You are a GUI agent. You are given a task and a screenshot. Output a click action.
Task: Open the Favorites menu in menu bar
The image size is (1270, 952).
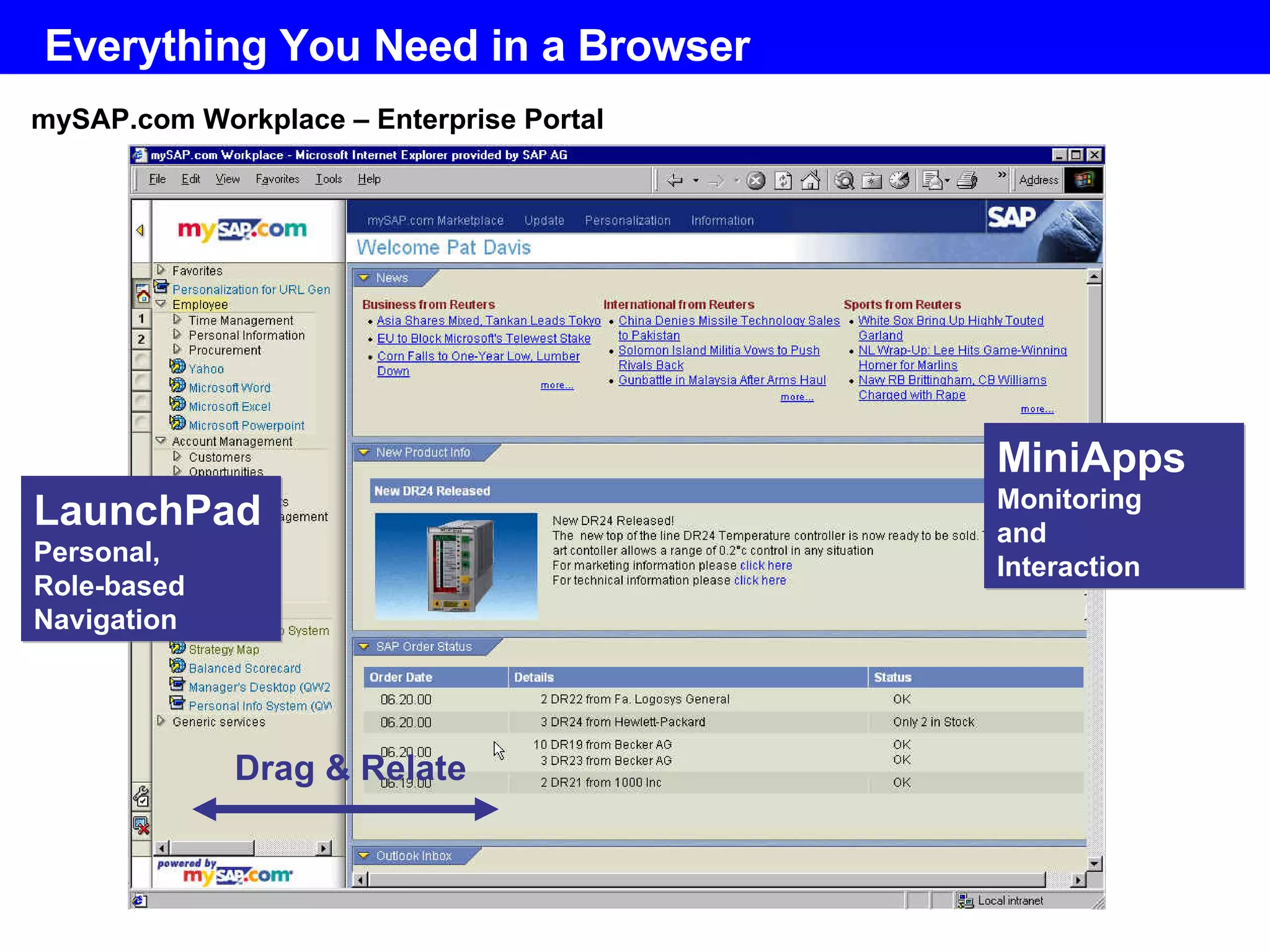point(277,179)
